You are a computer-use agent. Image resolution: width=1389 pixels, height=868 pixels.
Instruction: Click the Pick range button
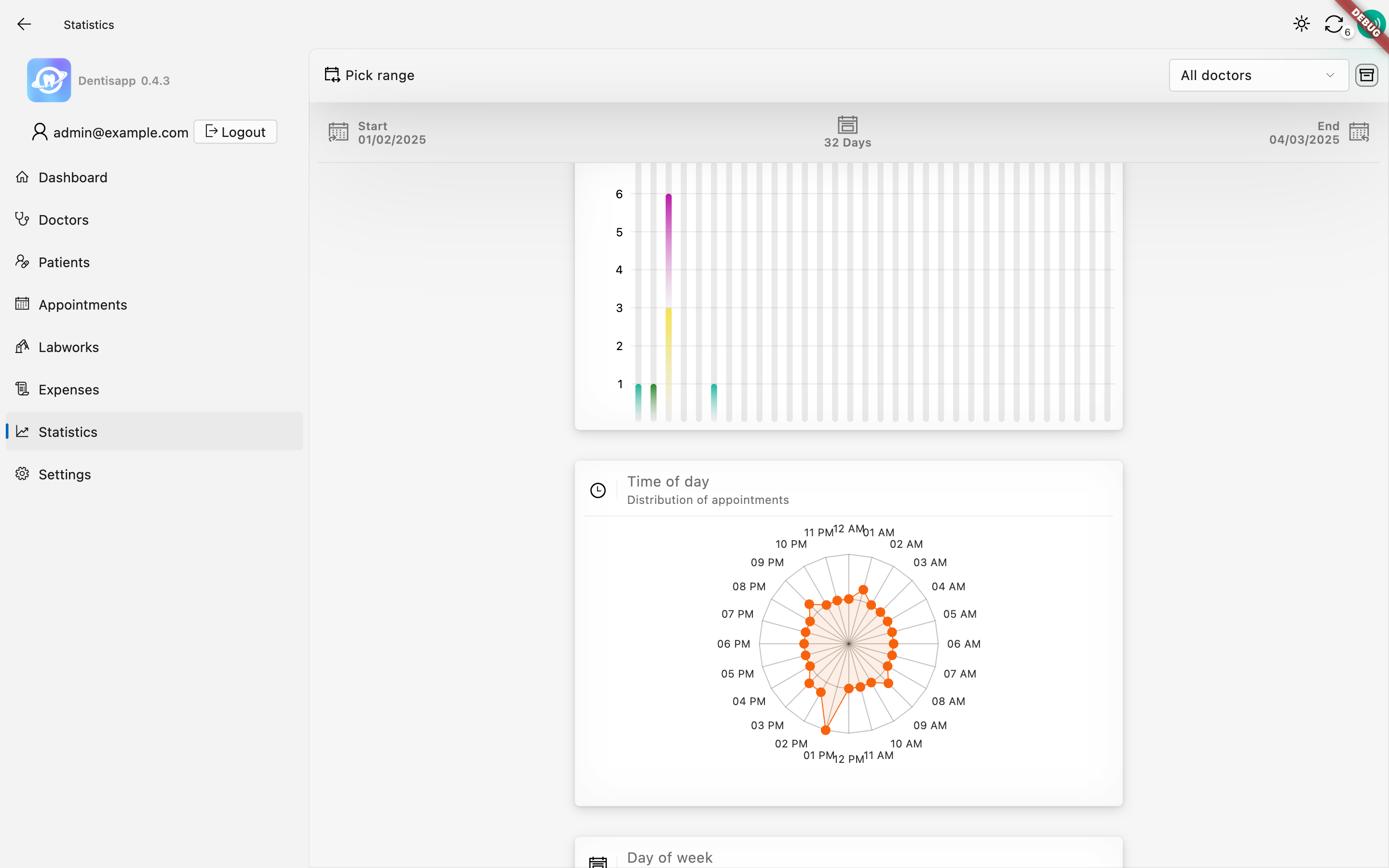point(369,75)
